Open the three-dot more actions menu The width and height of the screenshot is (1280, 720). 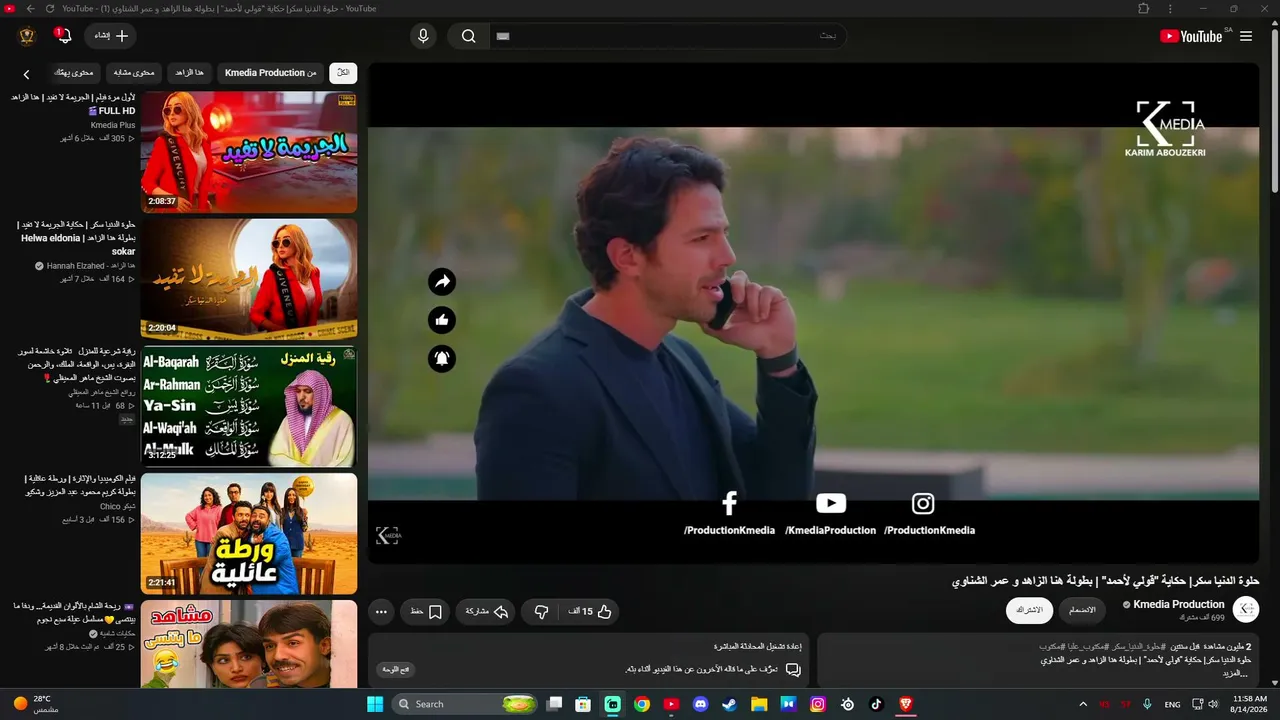tap(381, 611)
